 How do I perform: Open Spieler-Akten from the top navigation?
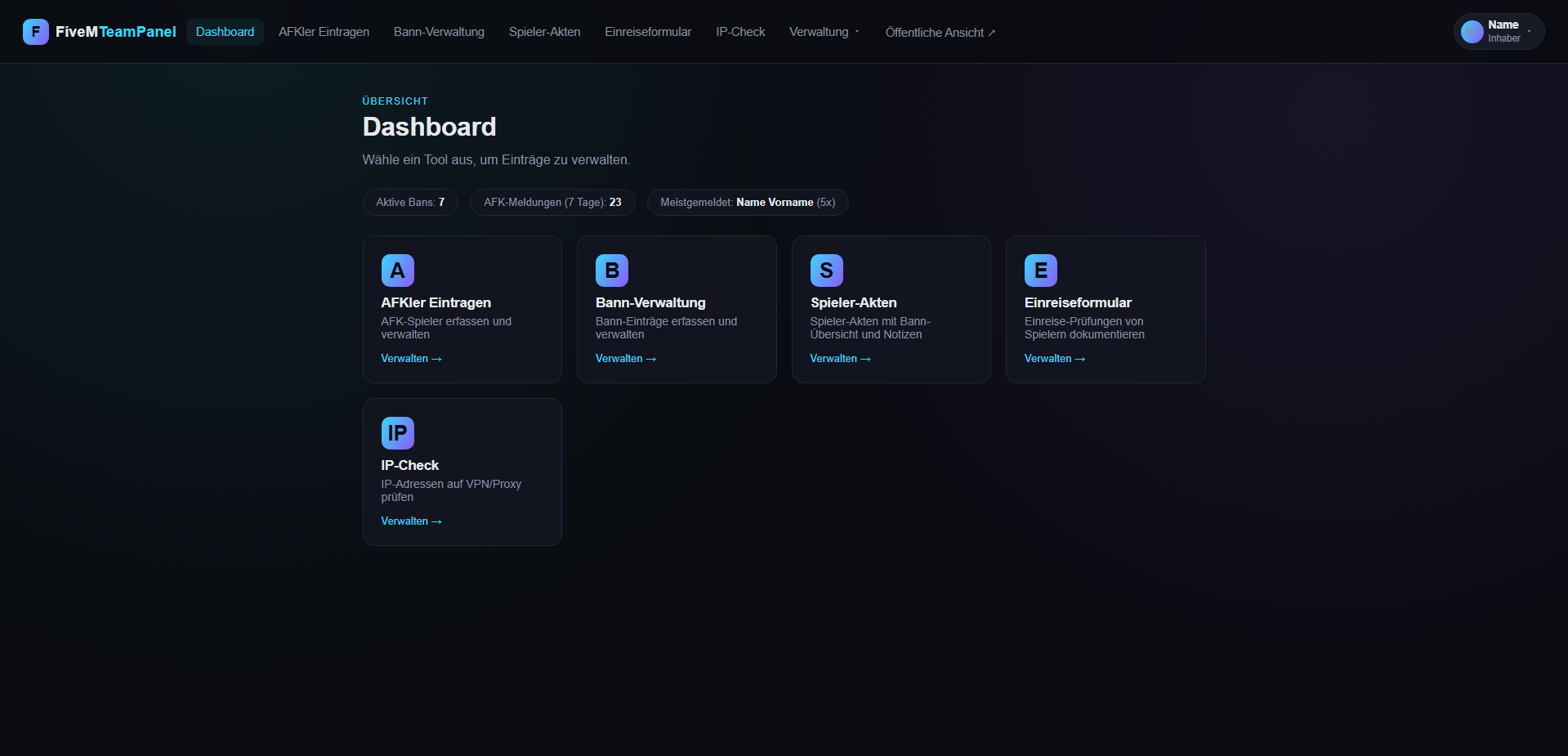tap(544, 32)
